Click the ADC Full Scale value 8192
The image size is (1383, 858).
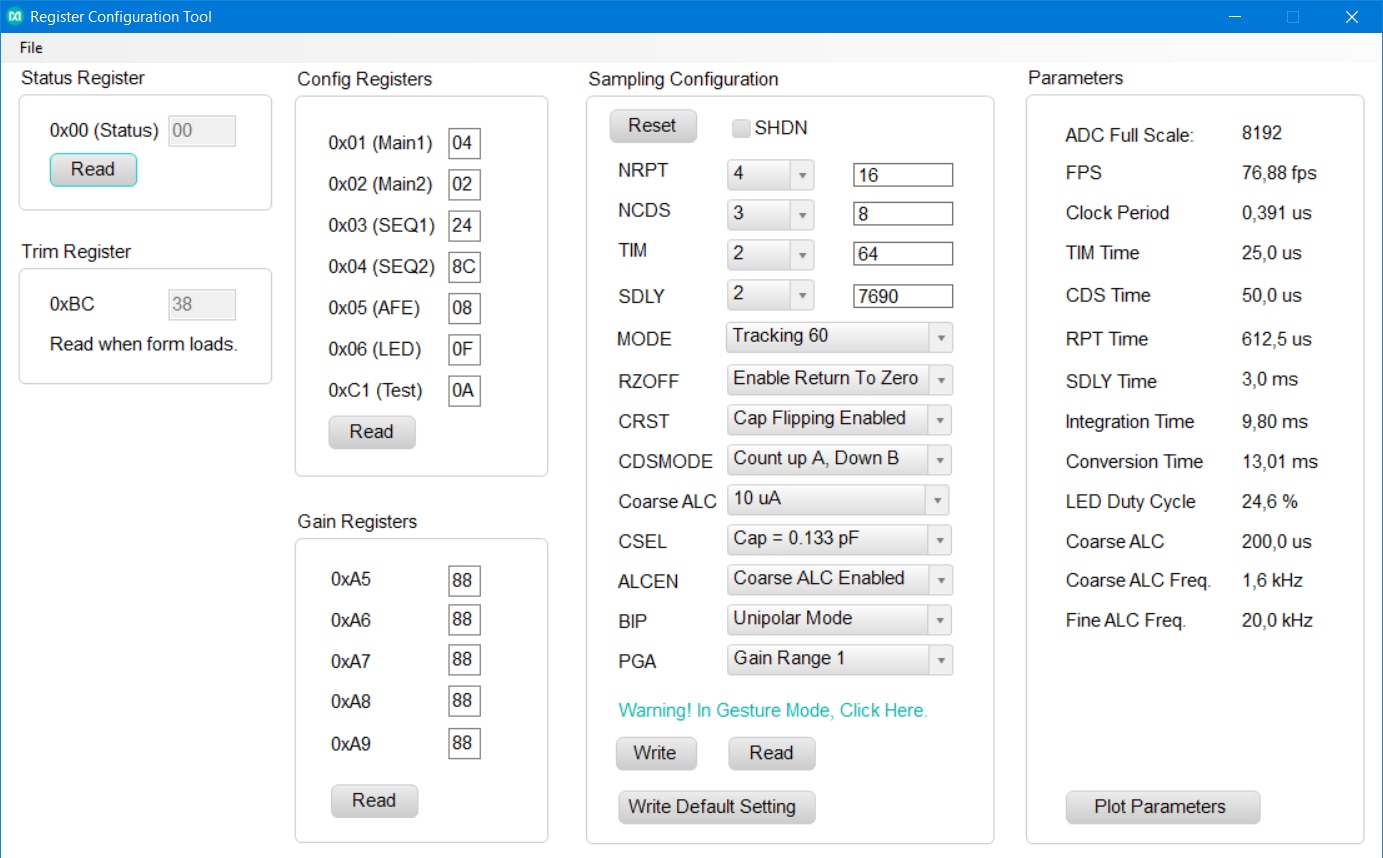coord(1261,134)
